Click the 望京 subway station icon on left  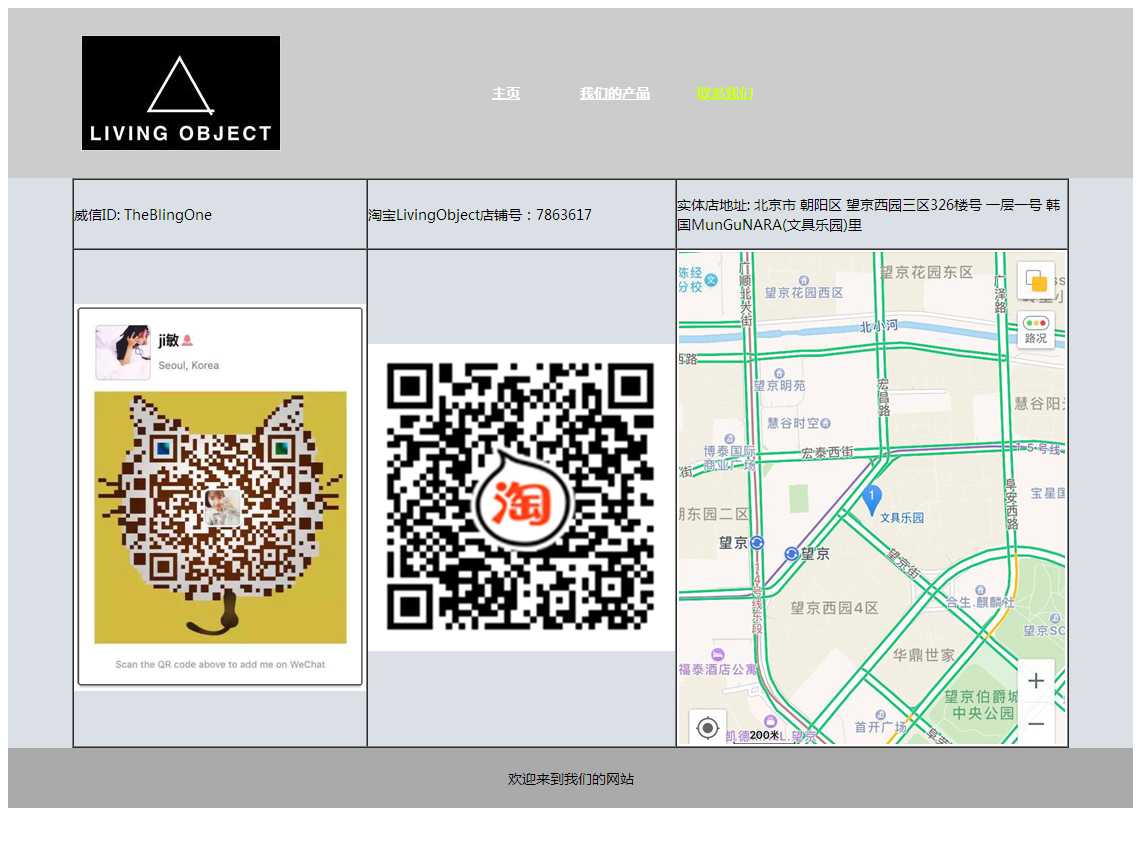pos(757,543)
